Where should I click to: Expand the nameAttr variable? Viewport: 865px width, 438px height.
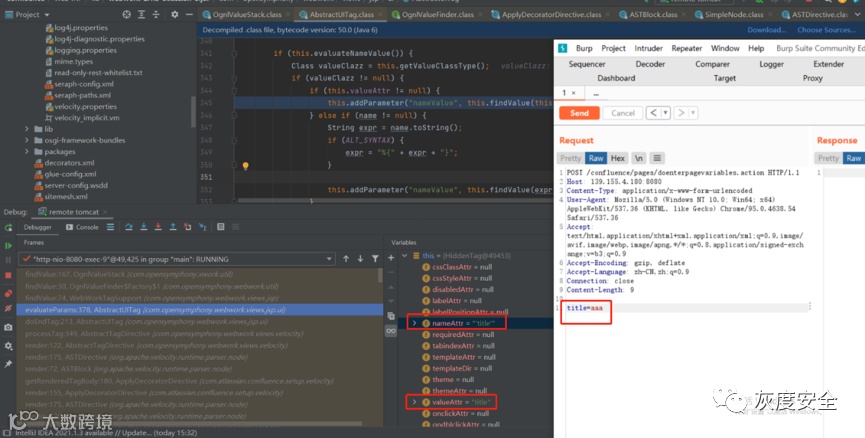pyautogui.click(x=414, y=323)
